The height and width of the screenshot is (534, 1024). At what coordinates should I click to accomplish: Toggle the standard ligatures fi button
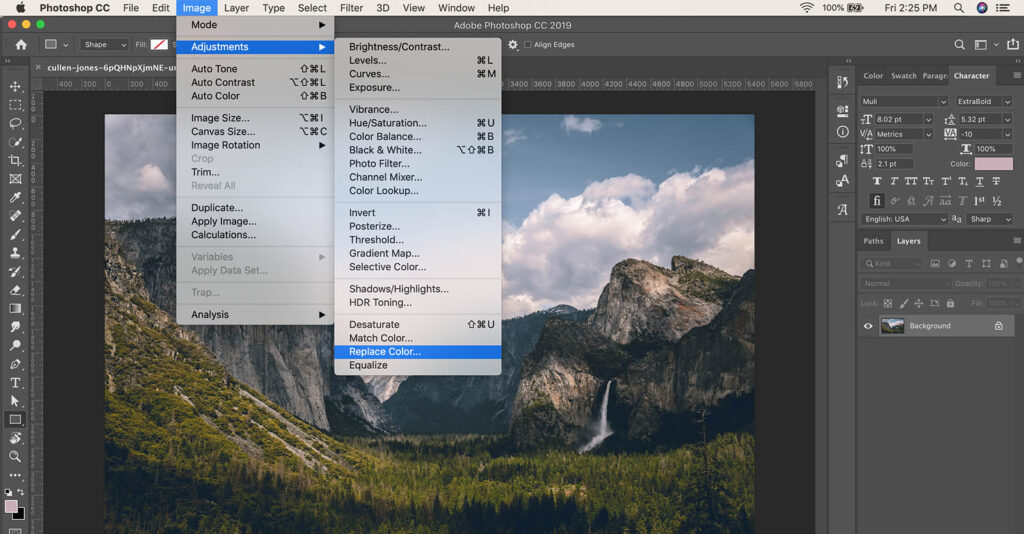tap(877, 200)
